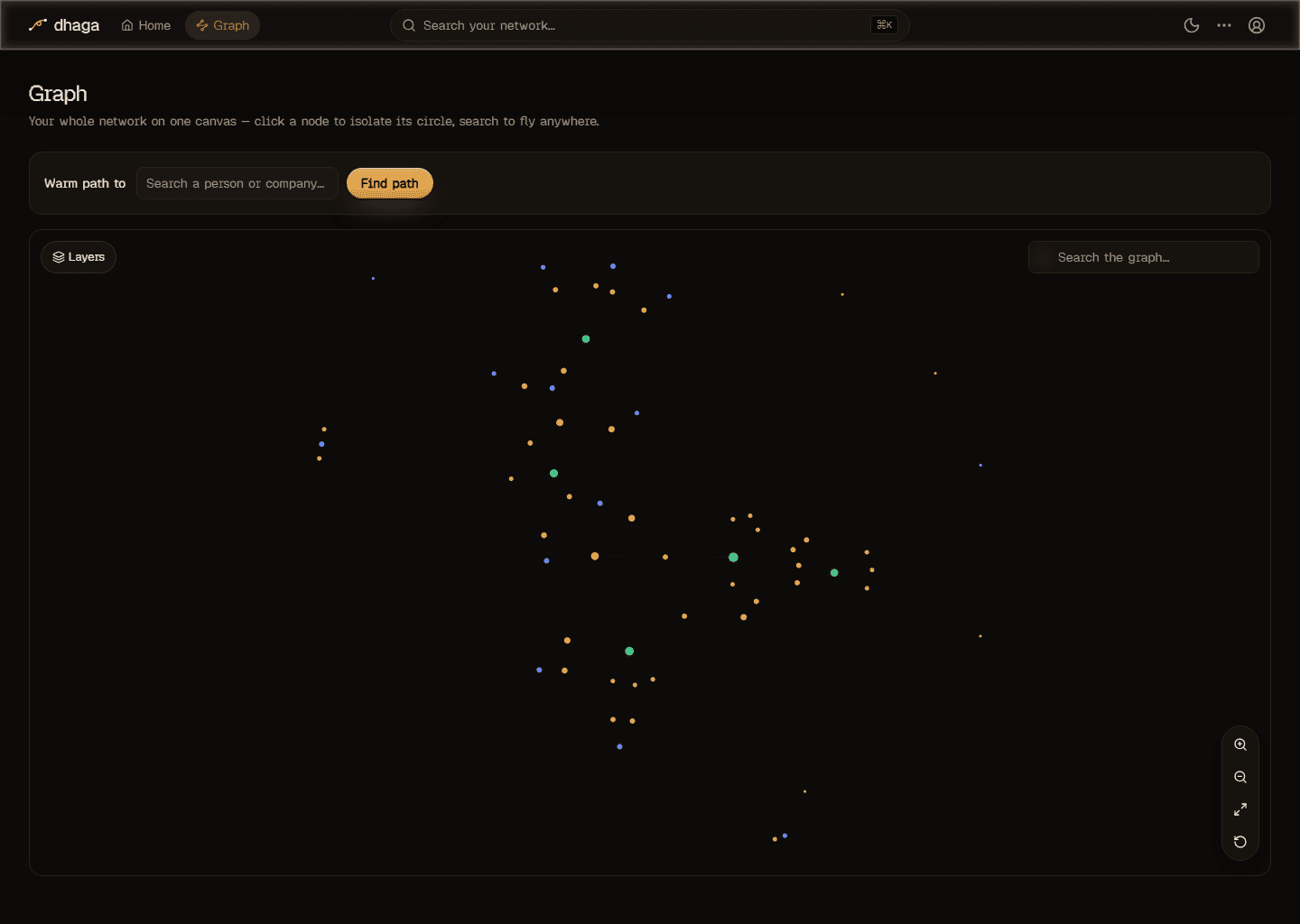Open the user account icon

point(1257,25)
